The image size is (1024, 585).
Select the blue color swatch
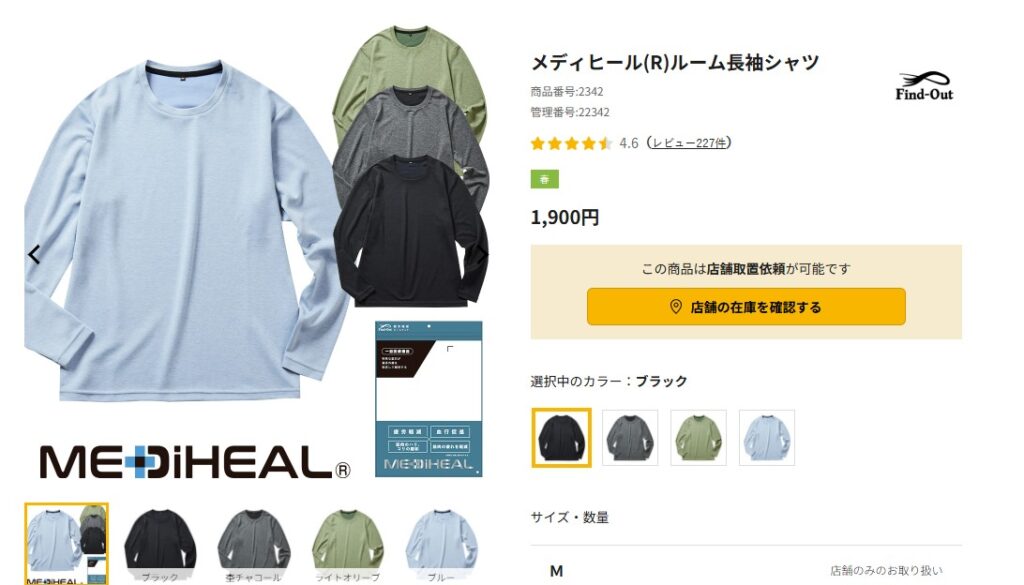pos(767,437)
